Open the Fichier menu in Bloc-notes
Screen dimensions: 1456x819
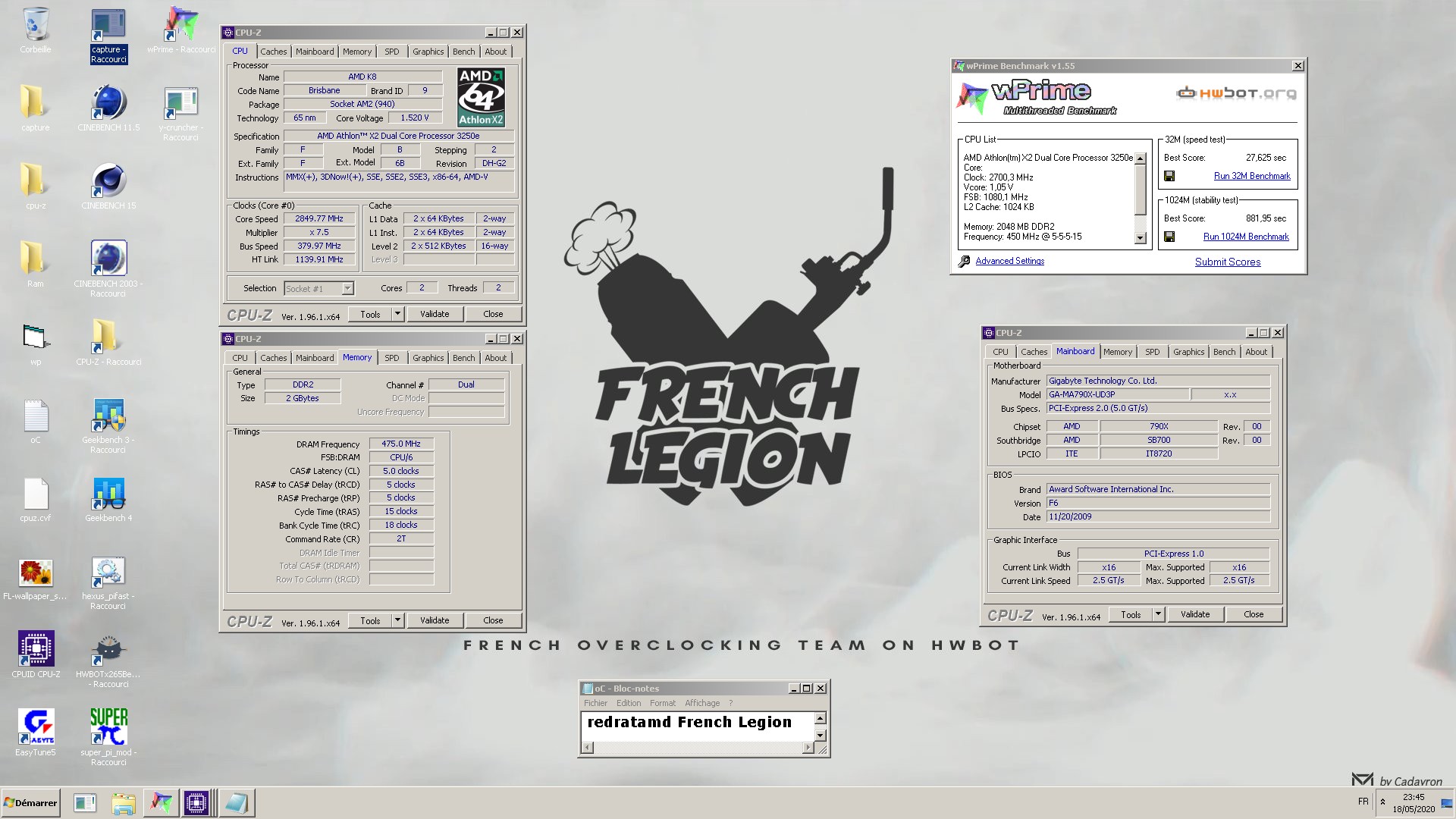(595, 703)
